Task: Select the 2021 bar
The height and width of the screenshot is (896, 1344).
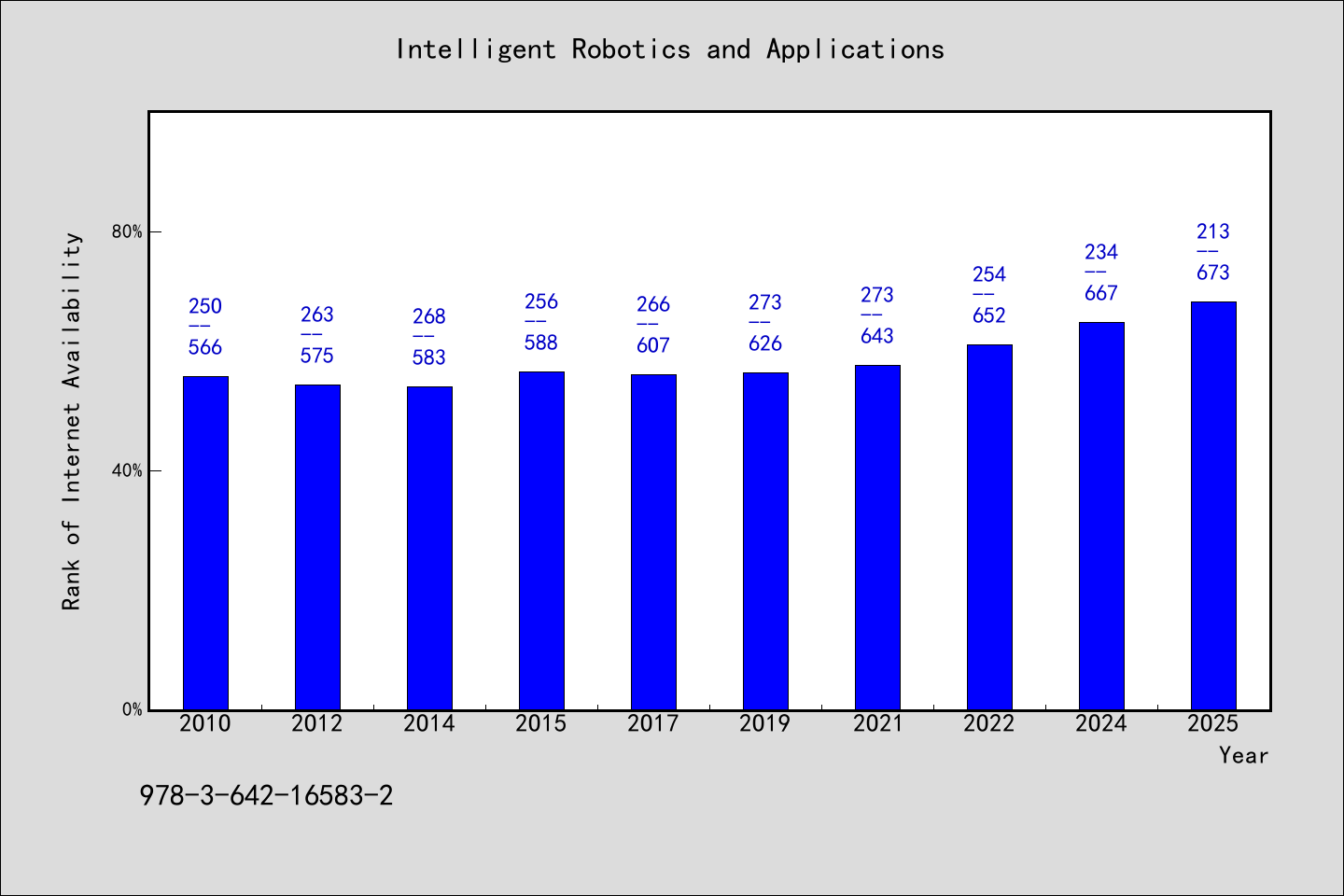Action: tap(877, 537)
